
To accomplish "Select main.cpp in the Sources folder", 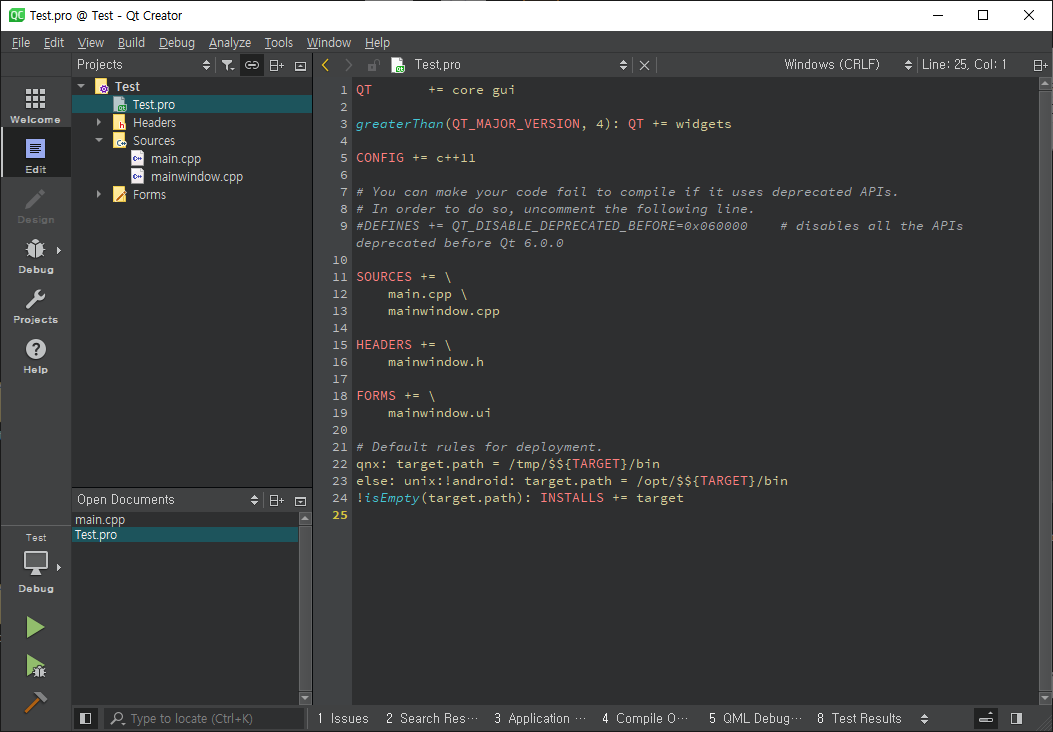I will point(175,158).
